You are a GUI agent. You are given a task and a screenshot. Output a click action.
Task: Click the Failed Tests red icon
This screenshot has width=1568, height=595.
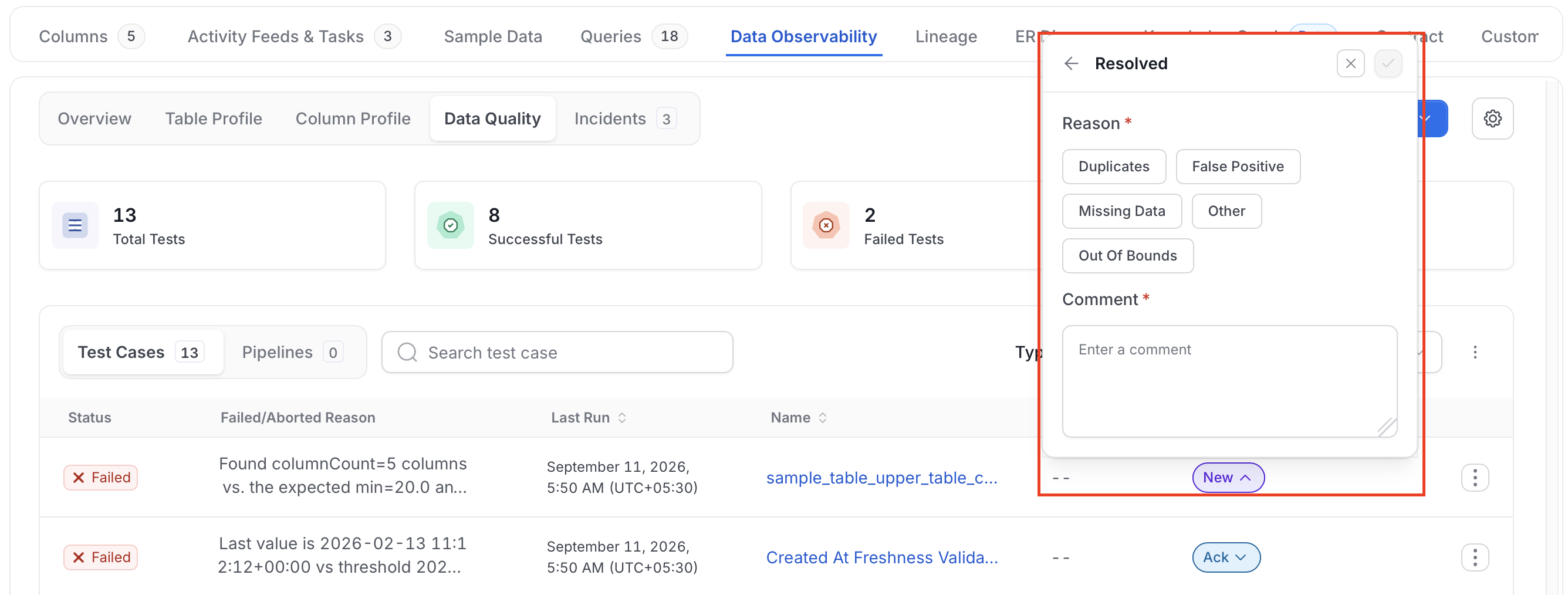coord(826,225)
